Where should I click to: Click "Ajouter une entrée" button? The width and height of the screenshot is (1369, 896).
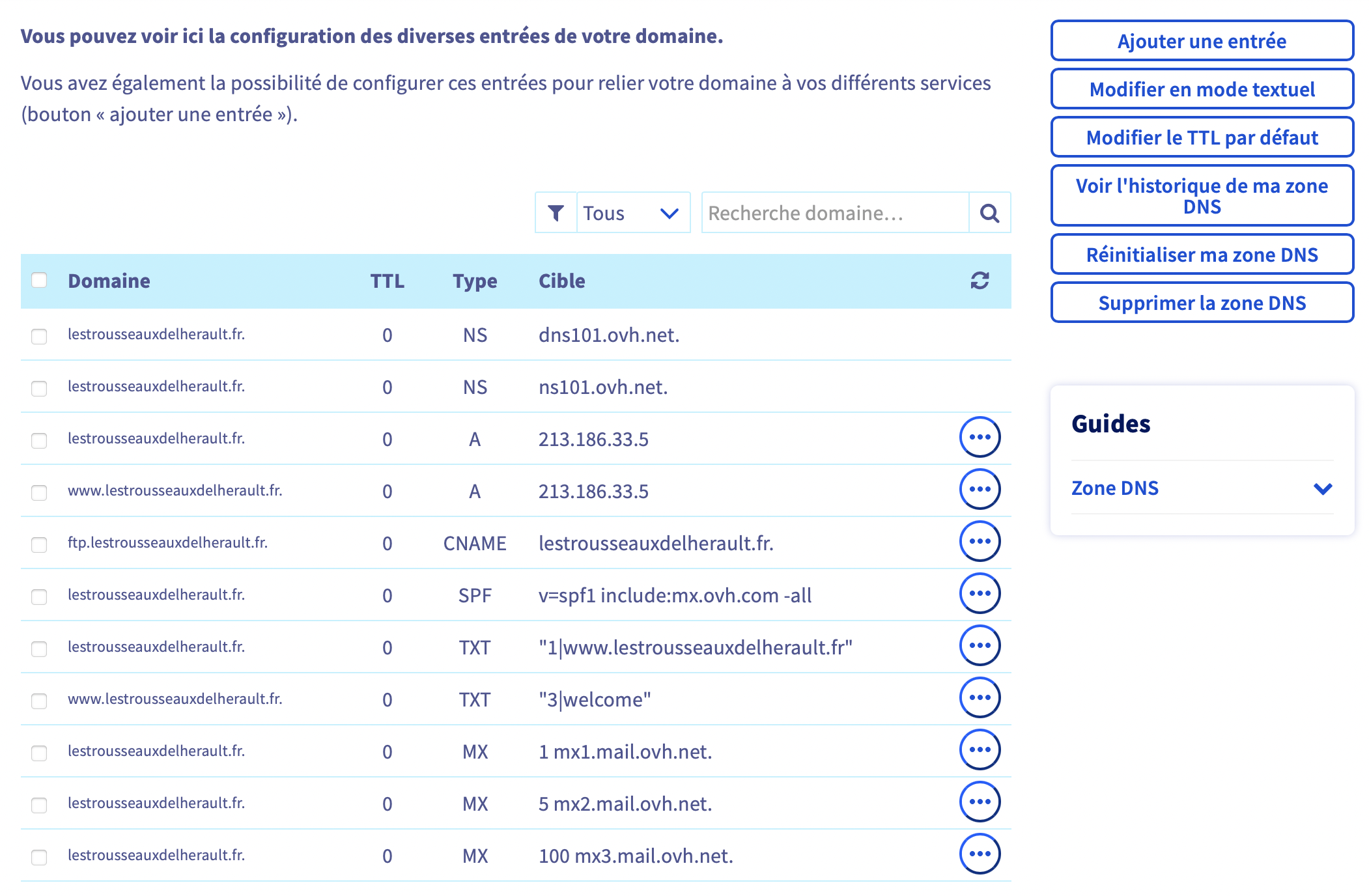click(1202, 41)
